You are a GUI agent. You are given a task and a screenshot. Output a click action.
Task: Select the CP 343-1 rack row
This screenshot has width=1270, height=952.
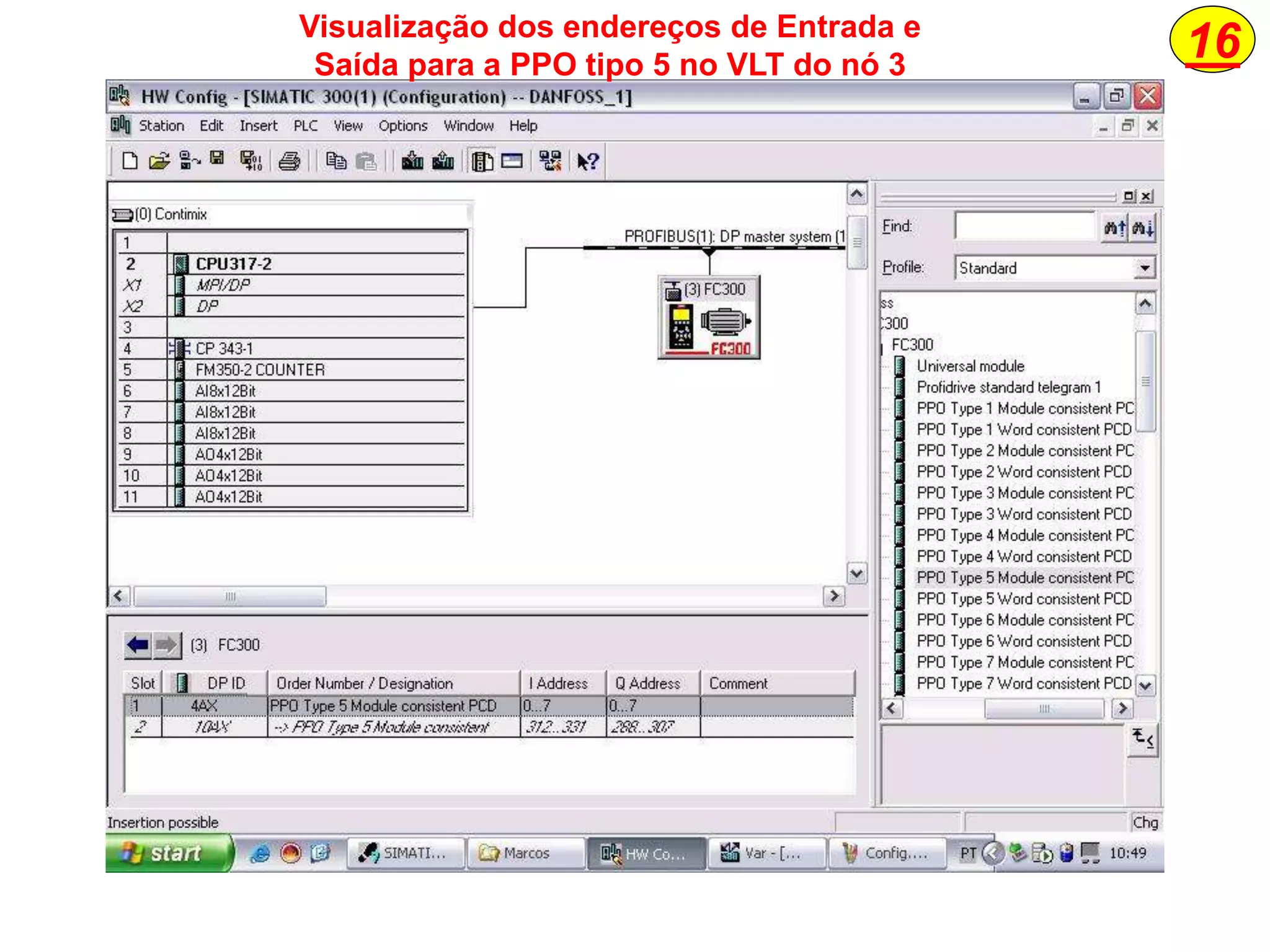pos(291,348)
